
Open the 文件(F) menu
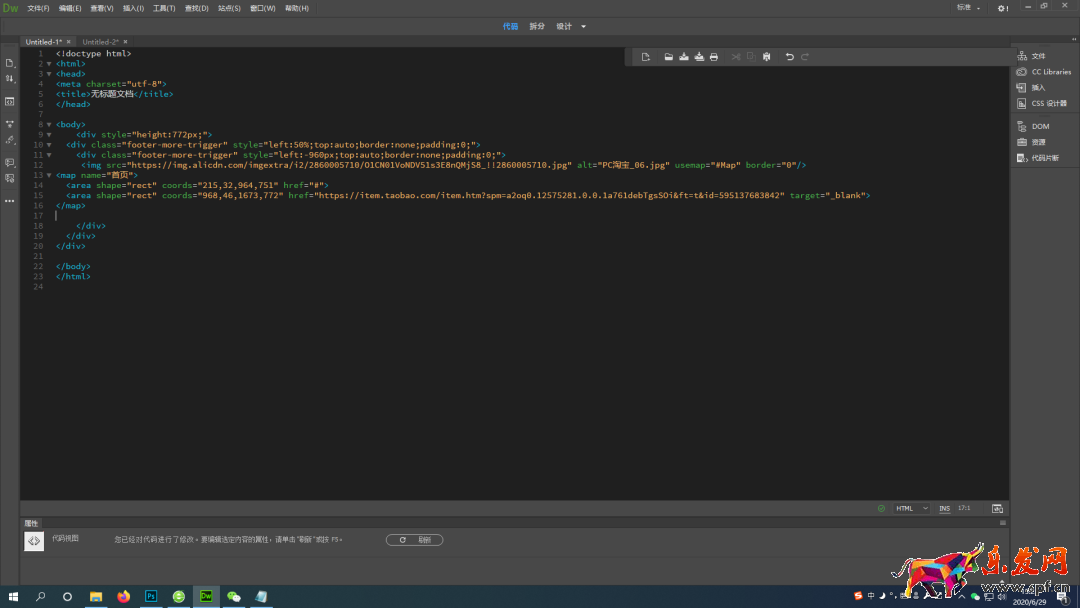tap(38, 8)
